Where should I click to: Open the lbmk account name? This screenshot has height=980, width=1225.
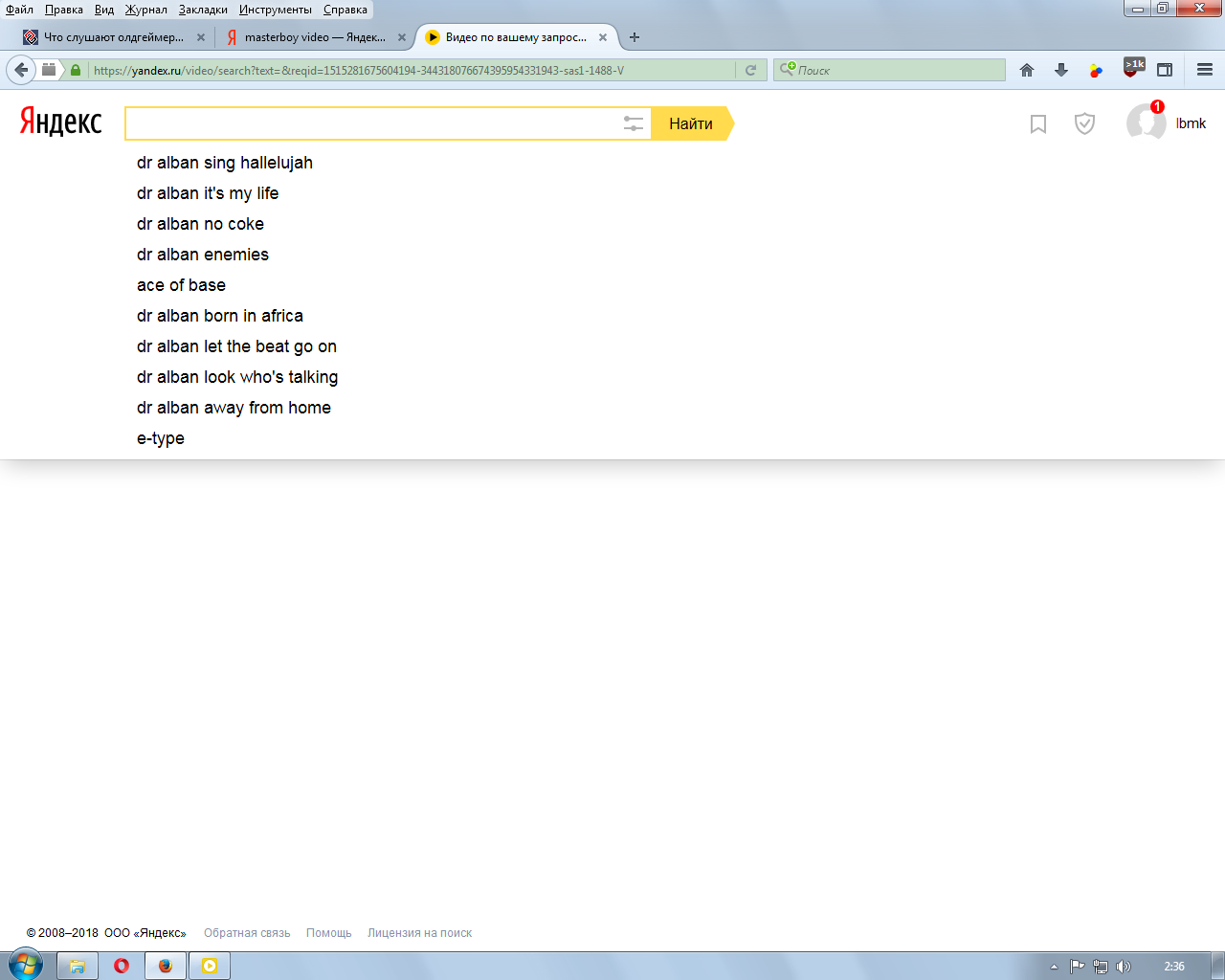1191,123
